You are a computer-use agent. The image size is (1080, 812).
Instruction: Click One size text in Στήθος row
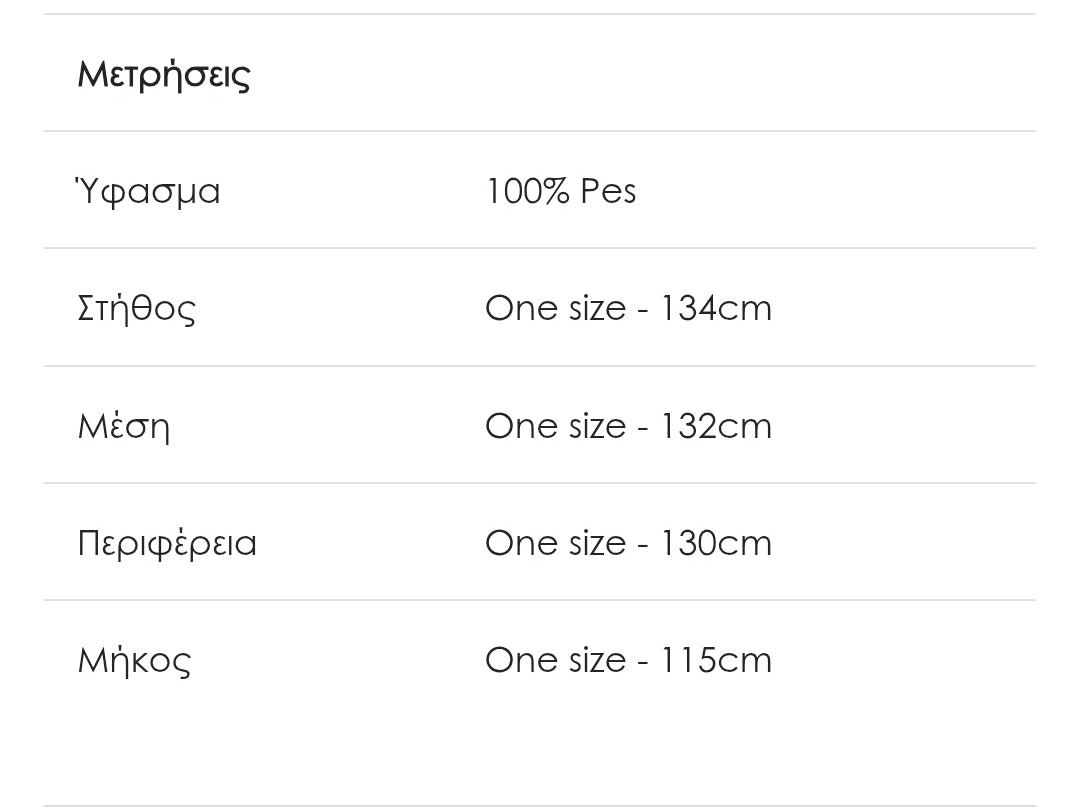555,308
